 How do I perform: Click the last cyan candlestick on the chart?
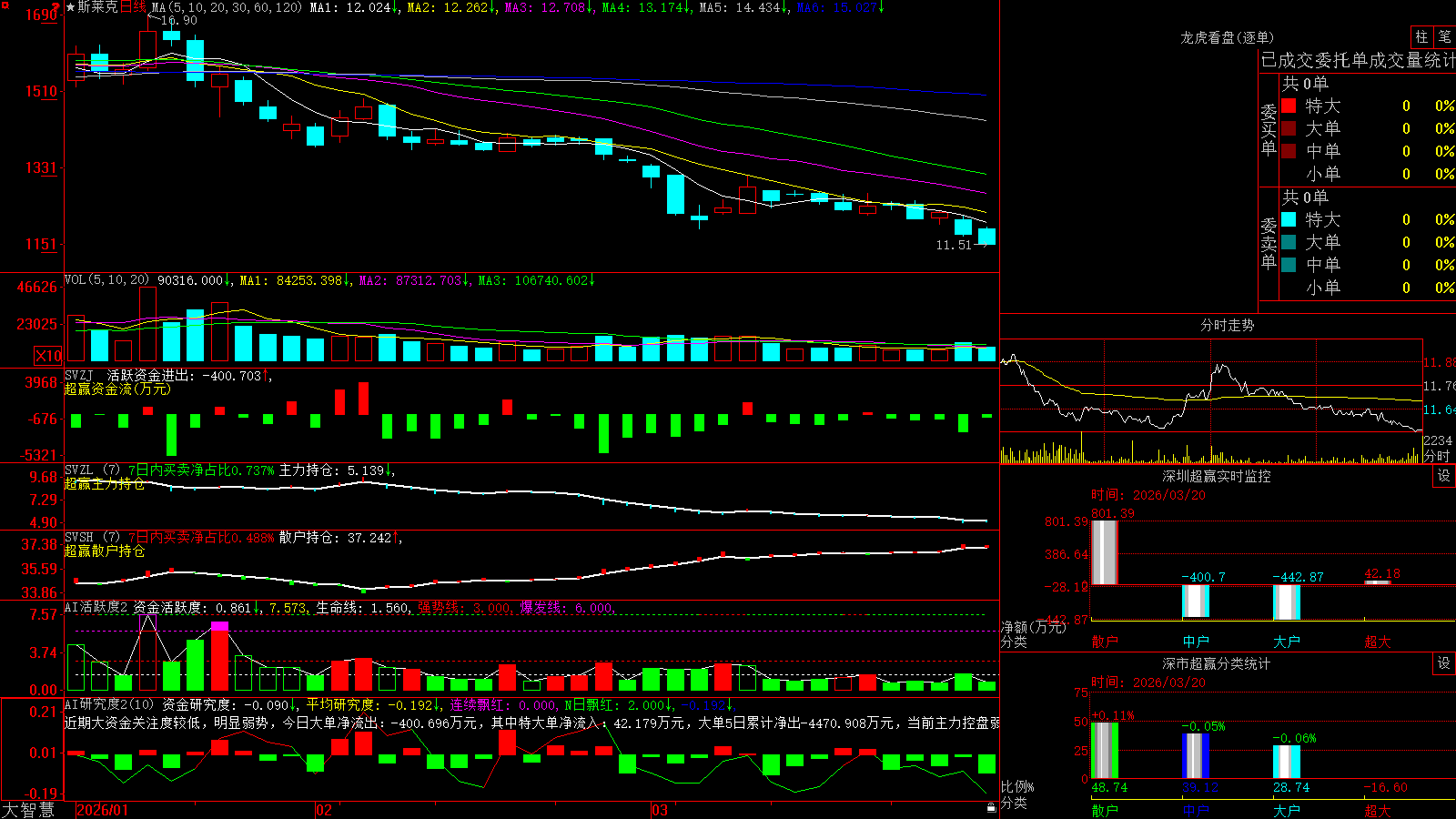pyautogui.click(x=986, y=237)
